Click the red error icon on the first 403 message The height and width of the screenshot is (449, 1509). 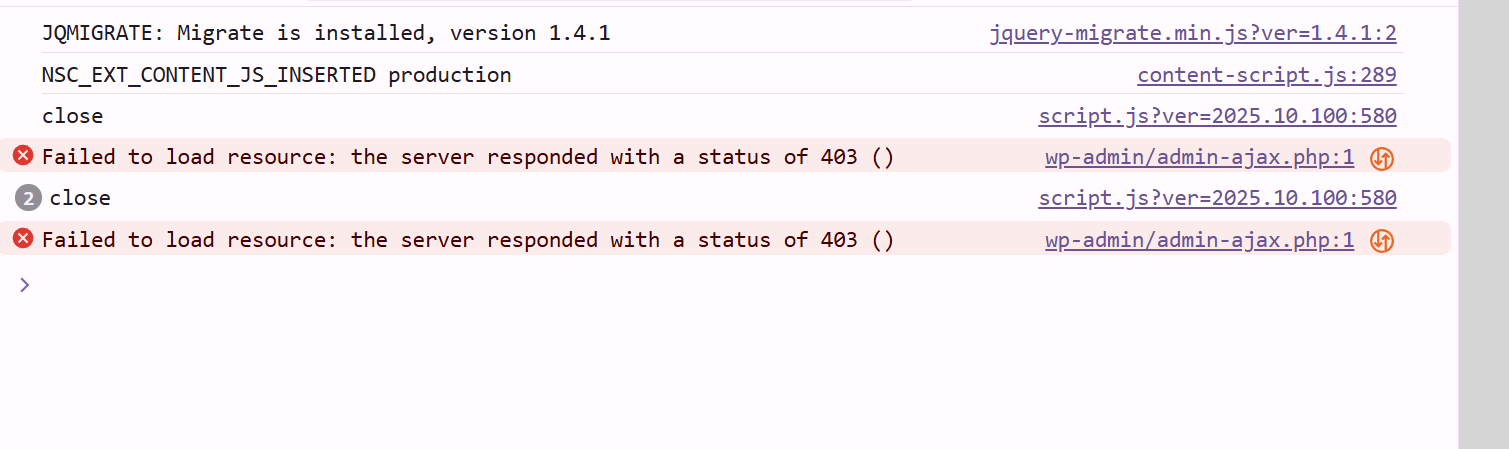[23, 156]
